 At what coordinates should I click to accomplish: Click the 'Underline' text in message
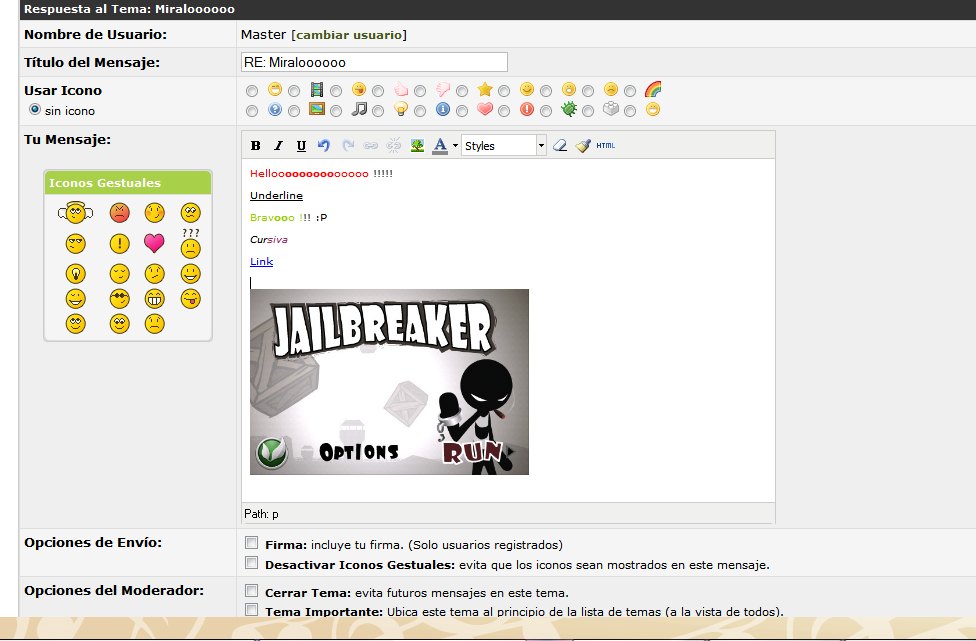coord(276,195)
